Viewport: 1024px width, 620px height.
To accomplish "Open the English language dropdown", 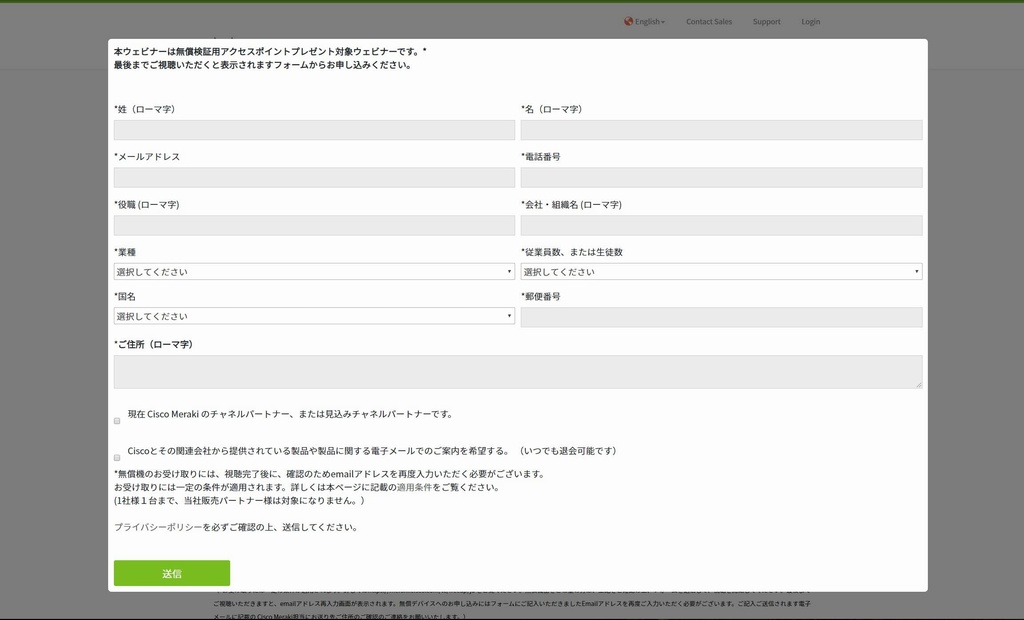I will coord(649,22).
